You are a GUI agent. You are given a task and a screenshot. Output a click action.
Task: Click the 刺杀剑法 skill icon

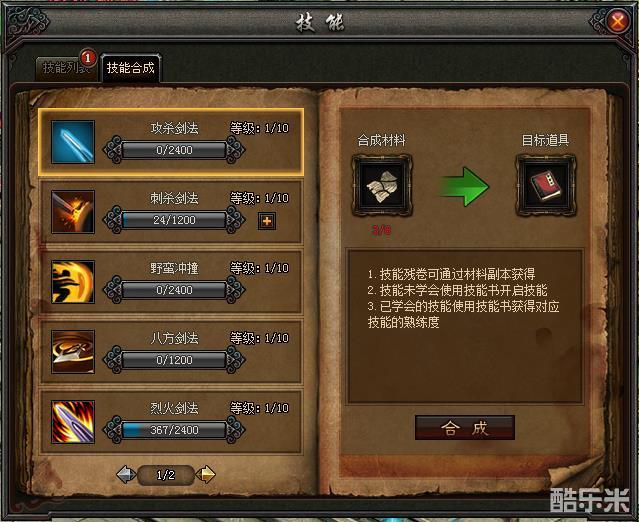73,212
